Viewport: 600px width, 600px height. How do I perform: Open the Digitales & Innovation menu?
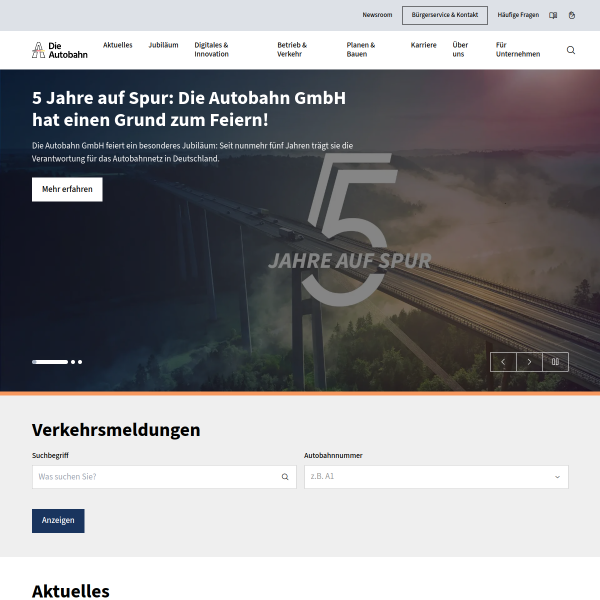(211, 50)
